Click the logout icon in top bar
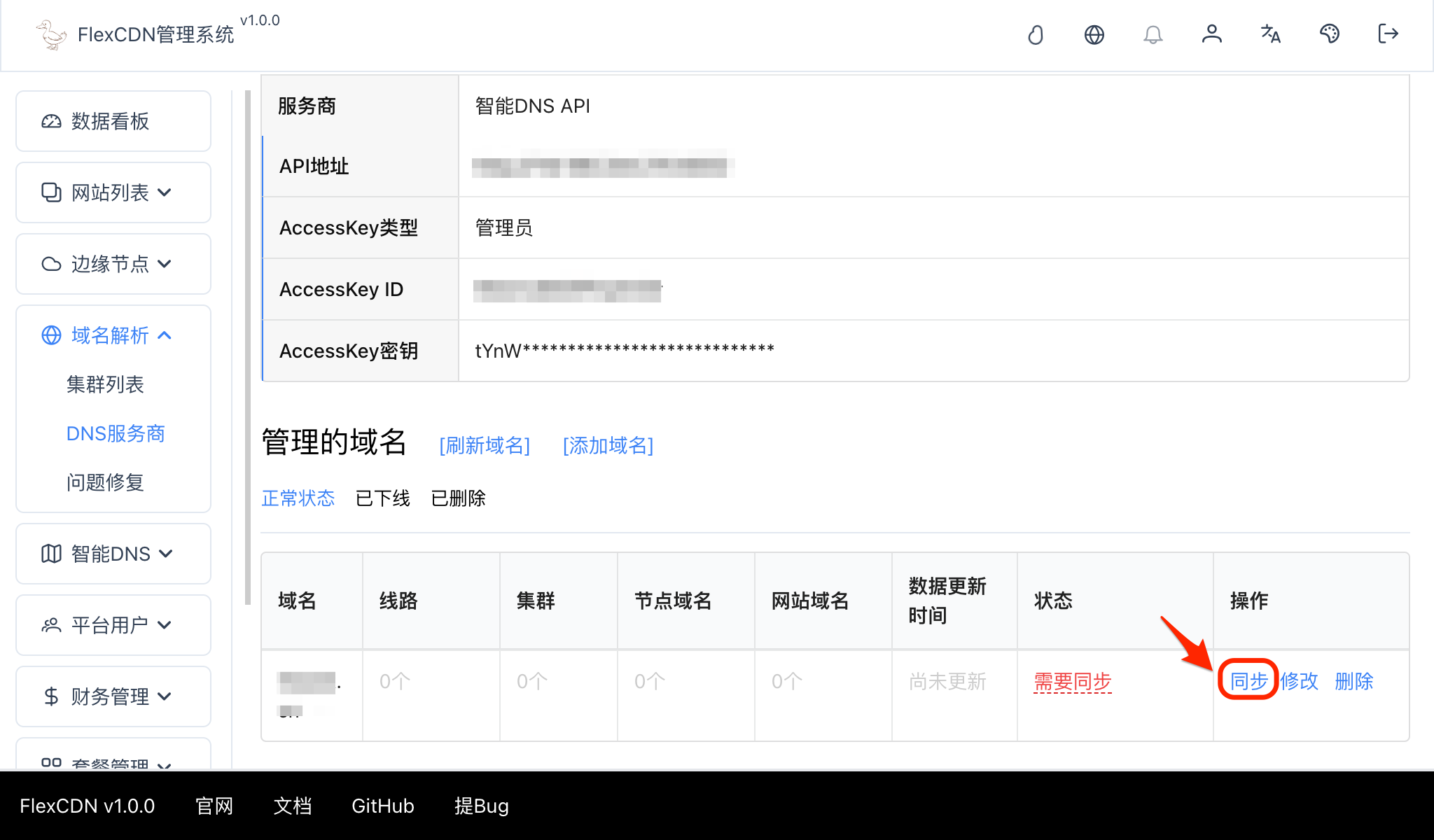The height and width of the screenshot is (840, 1434). tap(1387, 34)
